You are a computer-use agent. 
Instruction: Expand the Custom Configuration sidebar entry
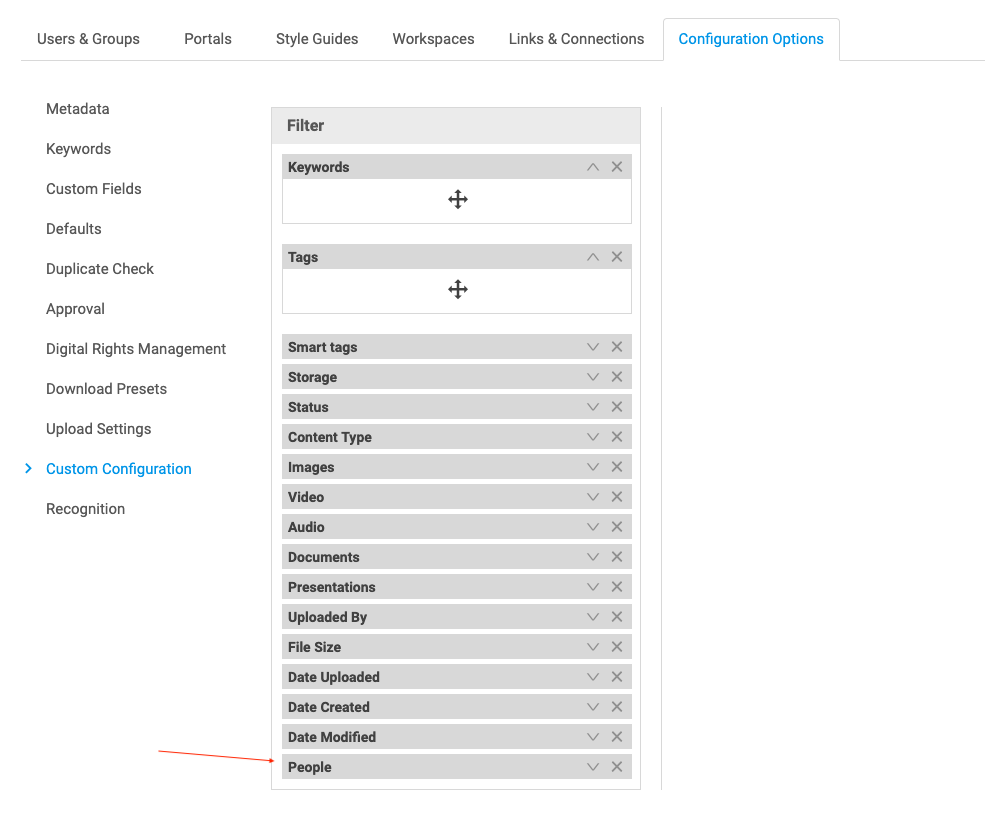point(28,468)
